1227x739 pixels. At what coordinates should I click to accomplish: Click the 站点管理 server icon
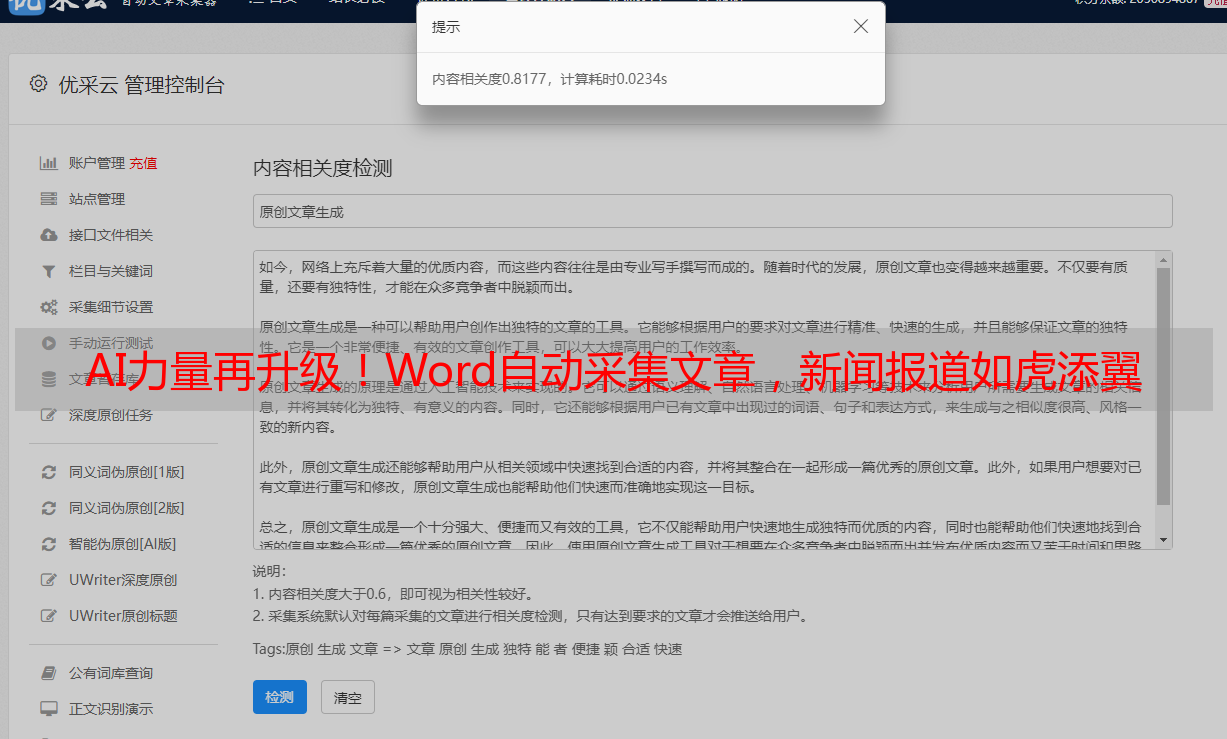click(48, 199)
